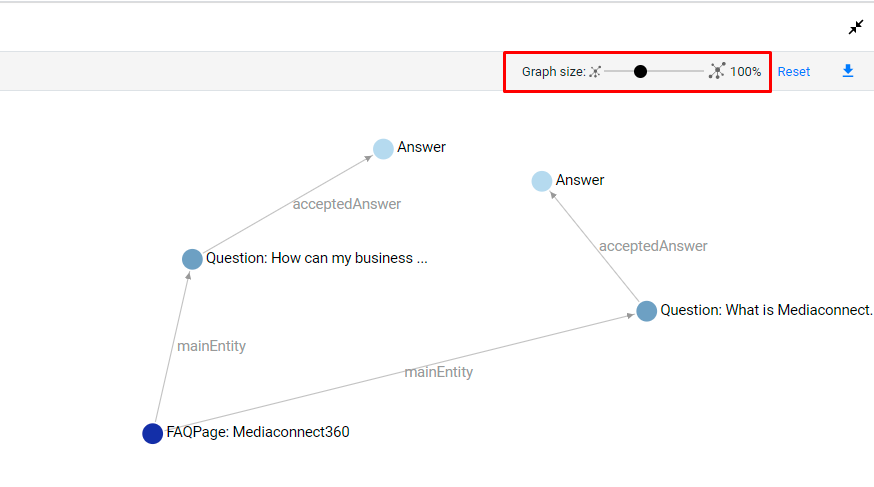The height and width of the screenshot is (487, 874).
Task: Click the download graph icon
Action: (x=848, y=71)
